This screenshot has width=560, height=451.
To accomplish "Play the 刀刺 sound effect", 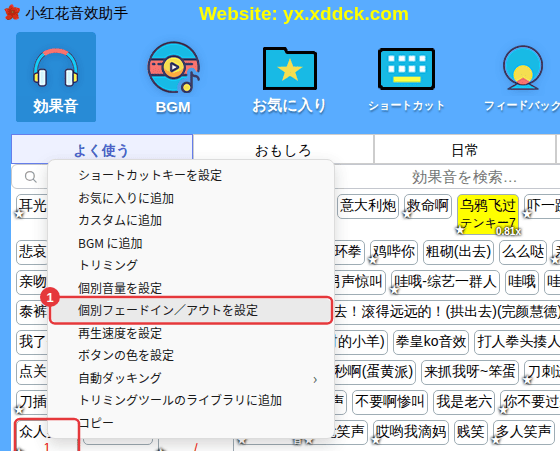I will [x=542, y=372].
